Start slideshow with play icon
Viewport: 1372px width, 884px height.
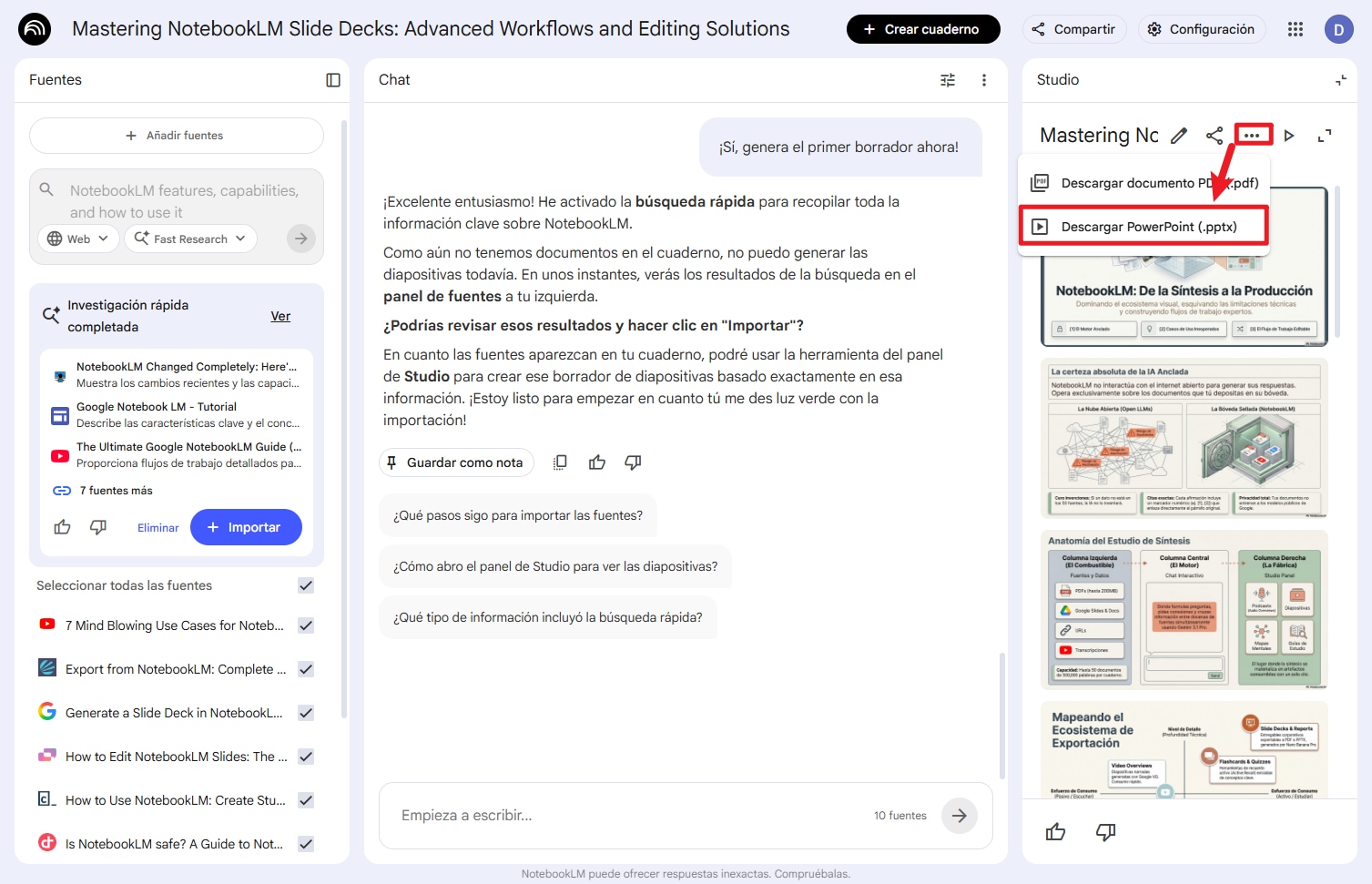(x=1289, y=136)
